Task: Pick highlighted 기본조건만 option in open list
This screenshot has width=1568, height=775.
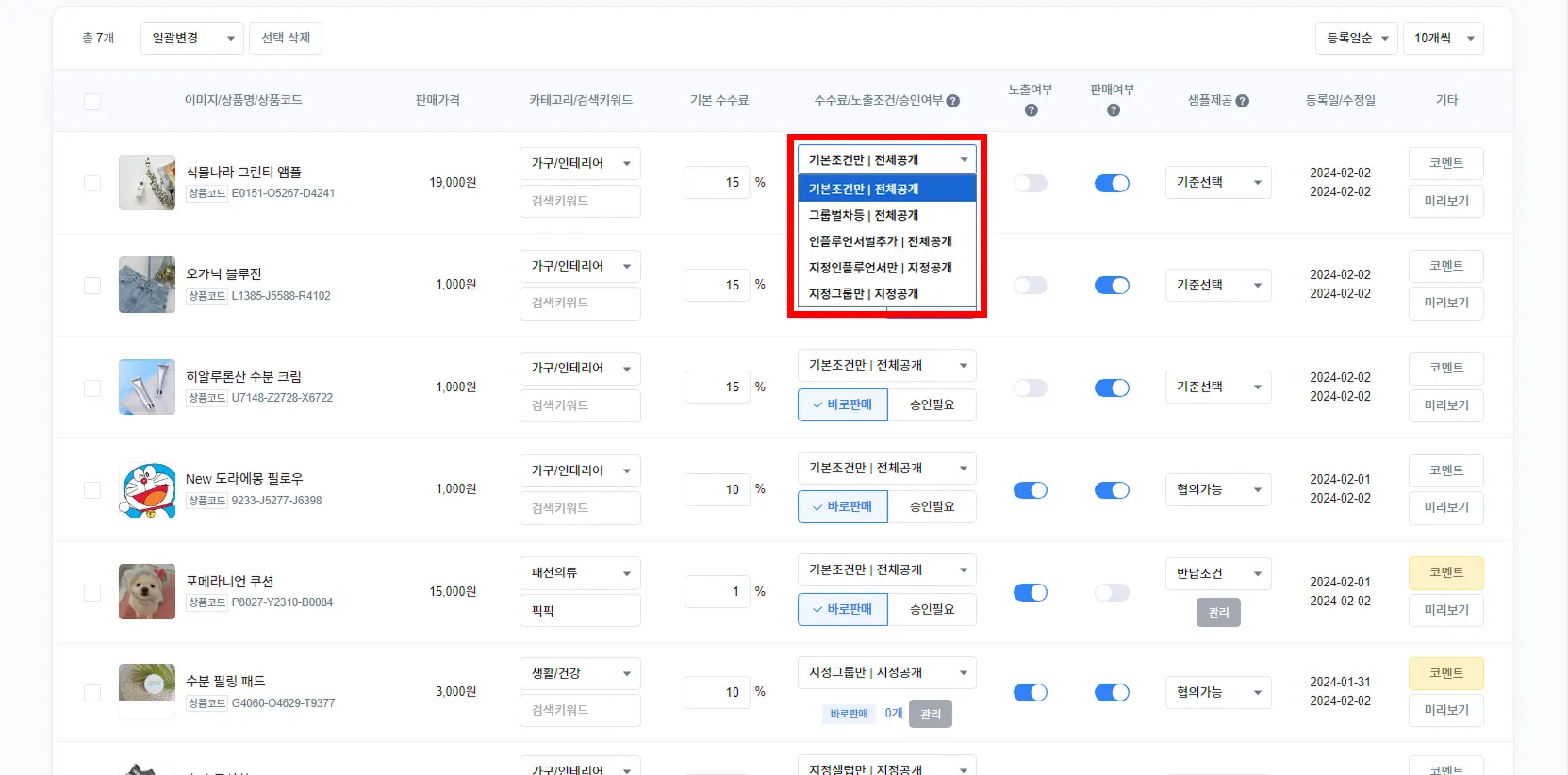Action: click(886, 189)
